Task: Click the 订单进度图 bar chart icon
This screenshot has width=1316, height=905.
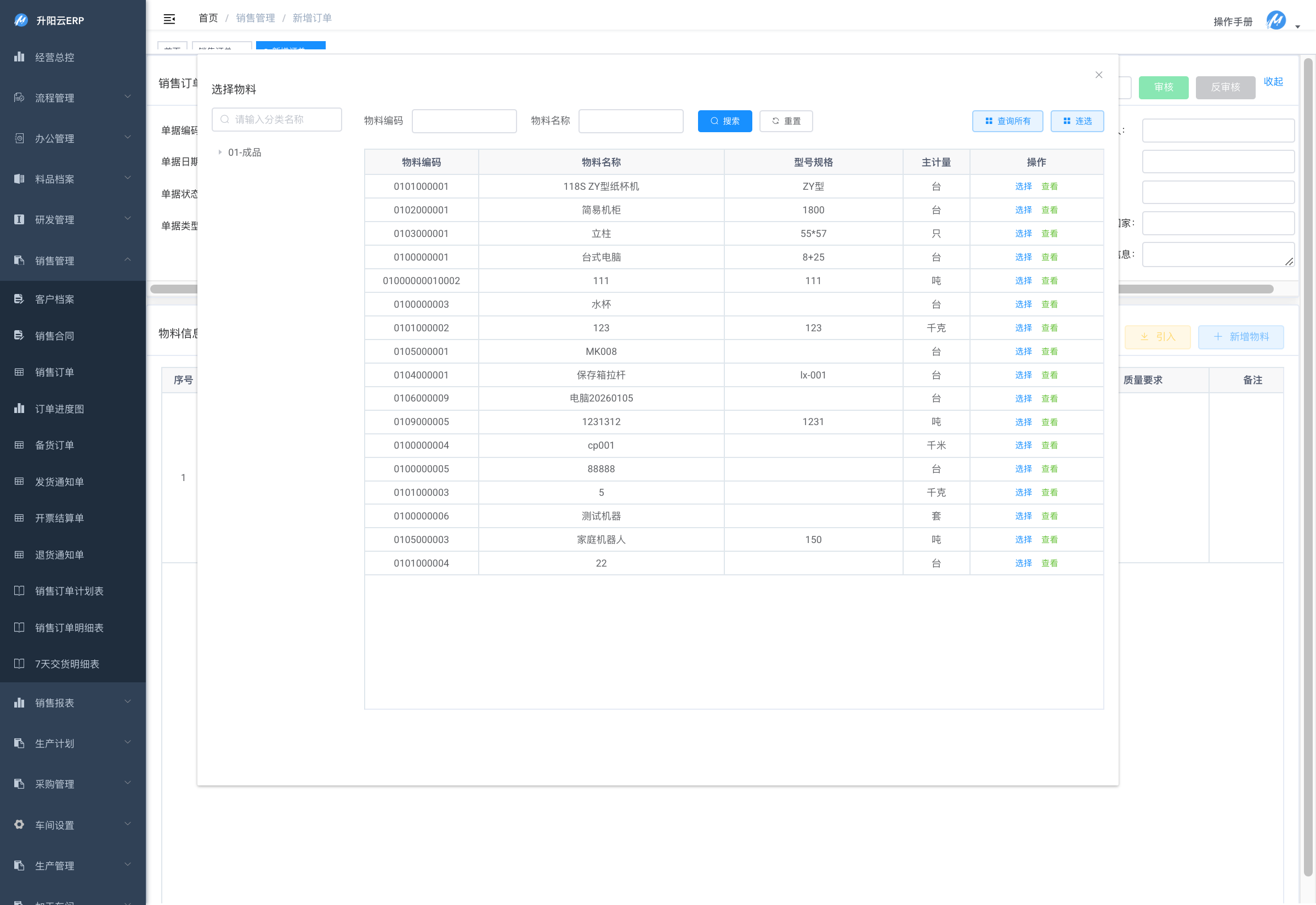Action: click(19, 408)
